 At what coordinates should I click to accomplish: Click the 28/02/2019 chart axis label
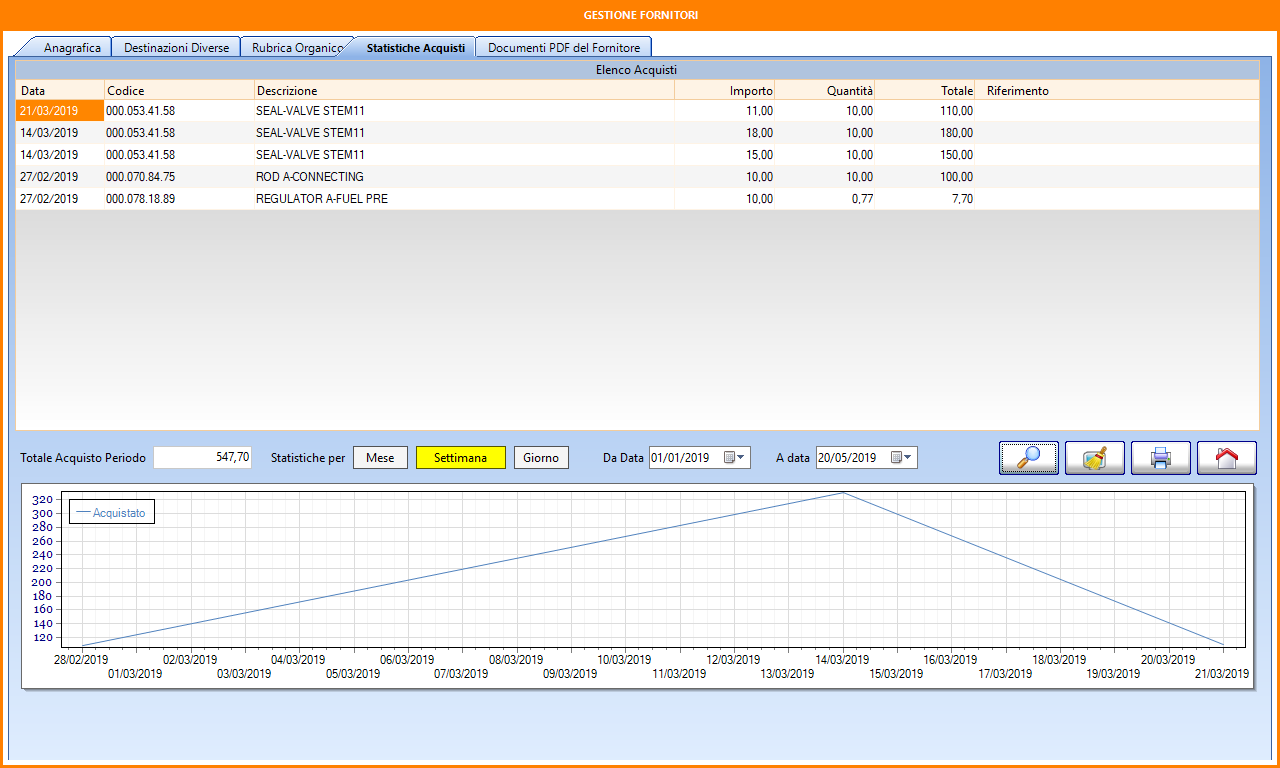point(82,660)
